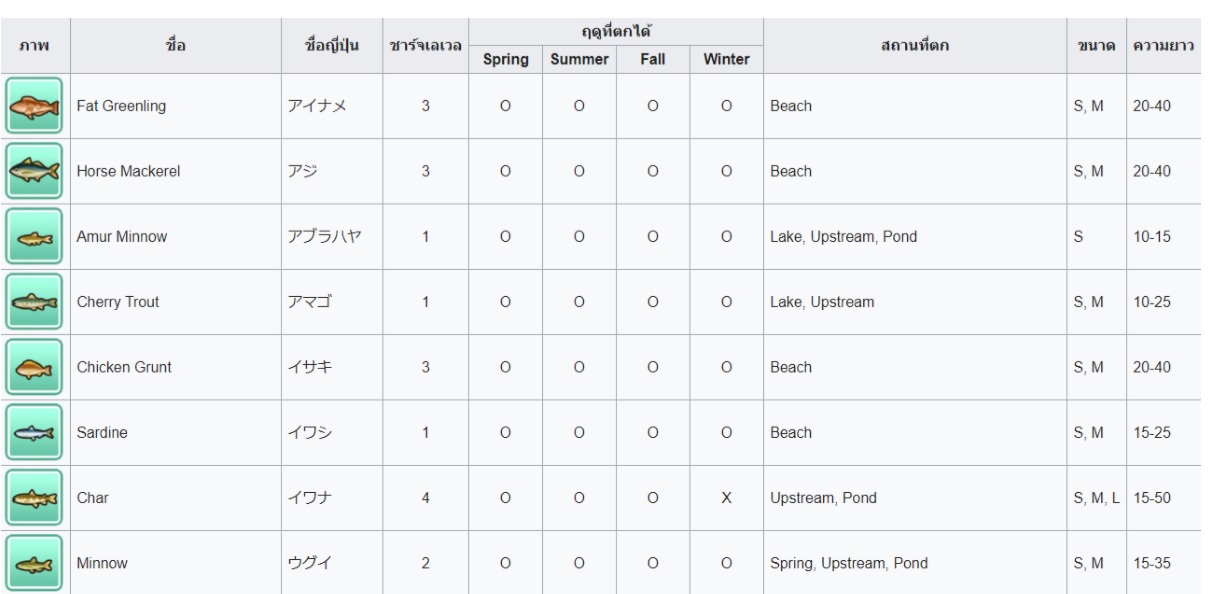
Task: Click the Lake, Upstream, Pond location cell
Action: point(843,237)
